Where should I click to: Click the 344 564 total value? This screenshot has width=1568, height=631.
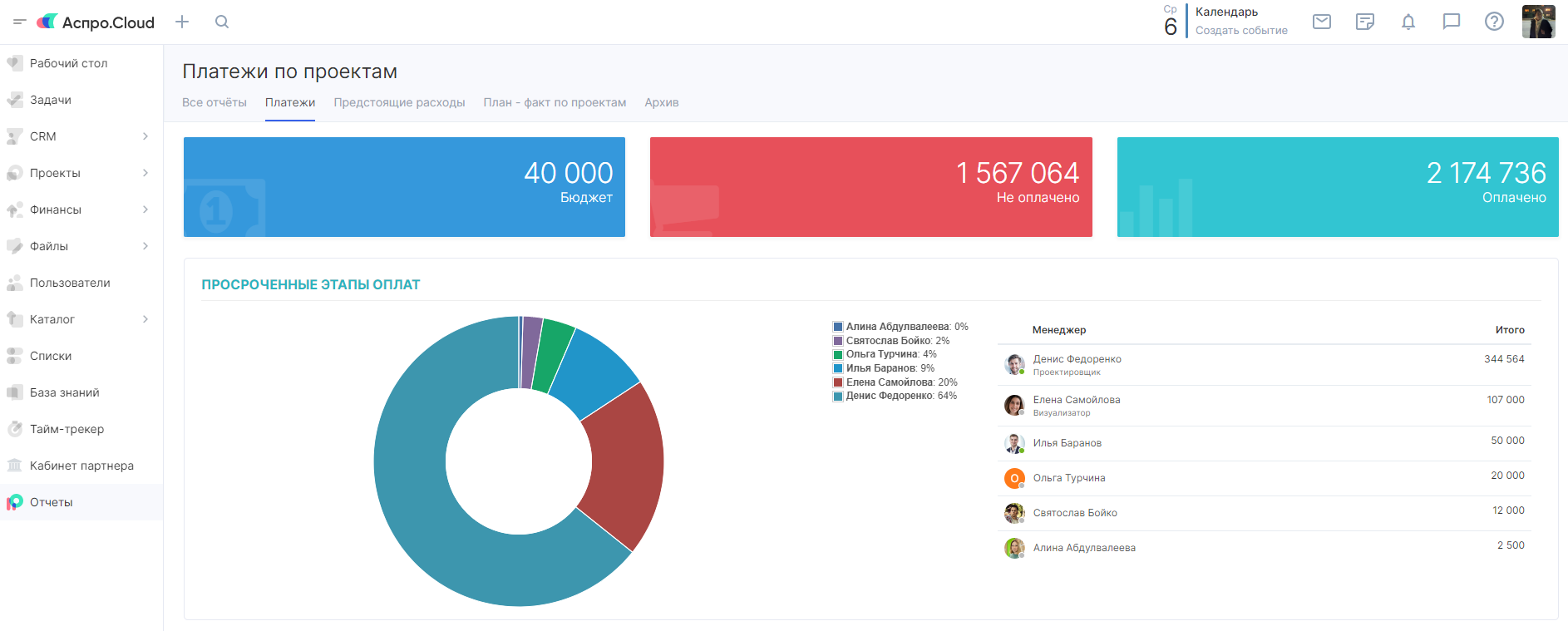tap(1504, 359)
